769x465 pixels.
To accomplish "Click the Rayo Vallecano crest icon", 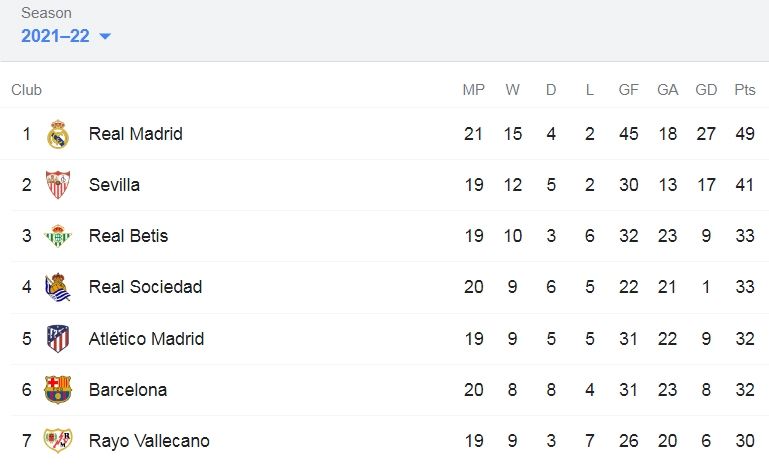I will (58, 440).
